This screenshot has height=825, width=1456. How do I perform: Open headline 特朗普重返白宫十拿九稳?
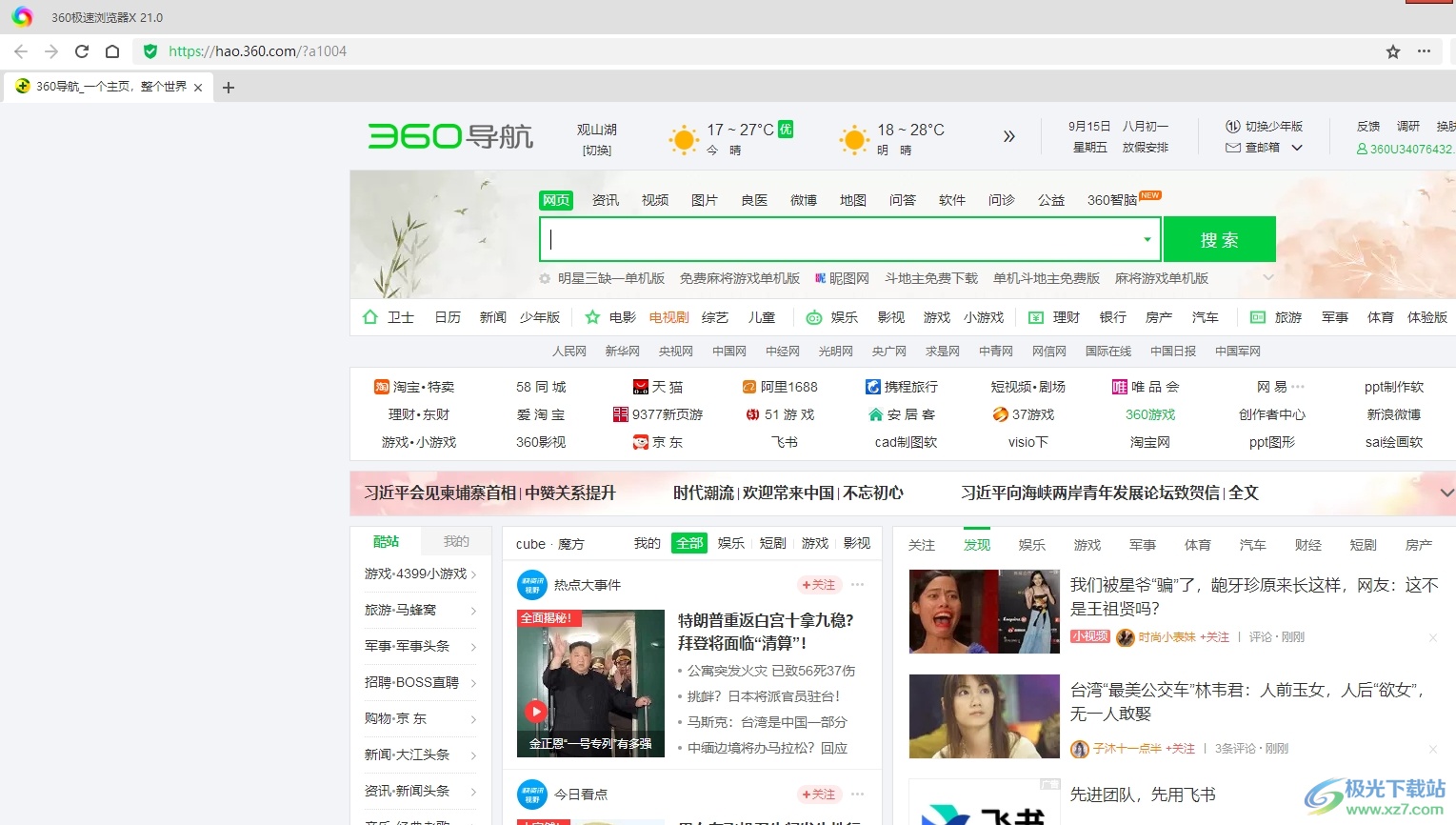(766, 632)
